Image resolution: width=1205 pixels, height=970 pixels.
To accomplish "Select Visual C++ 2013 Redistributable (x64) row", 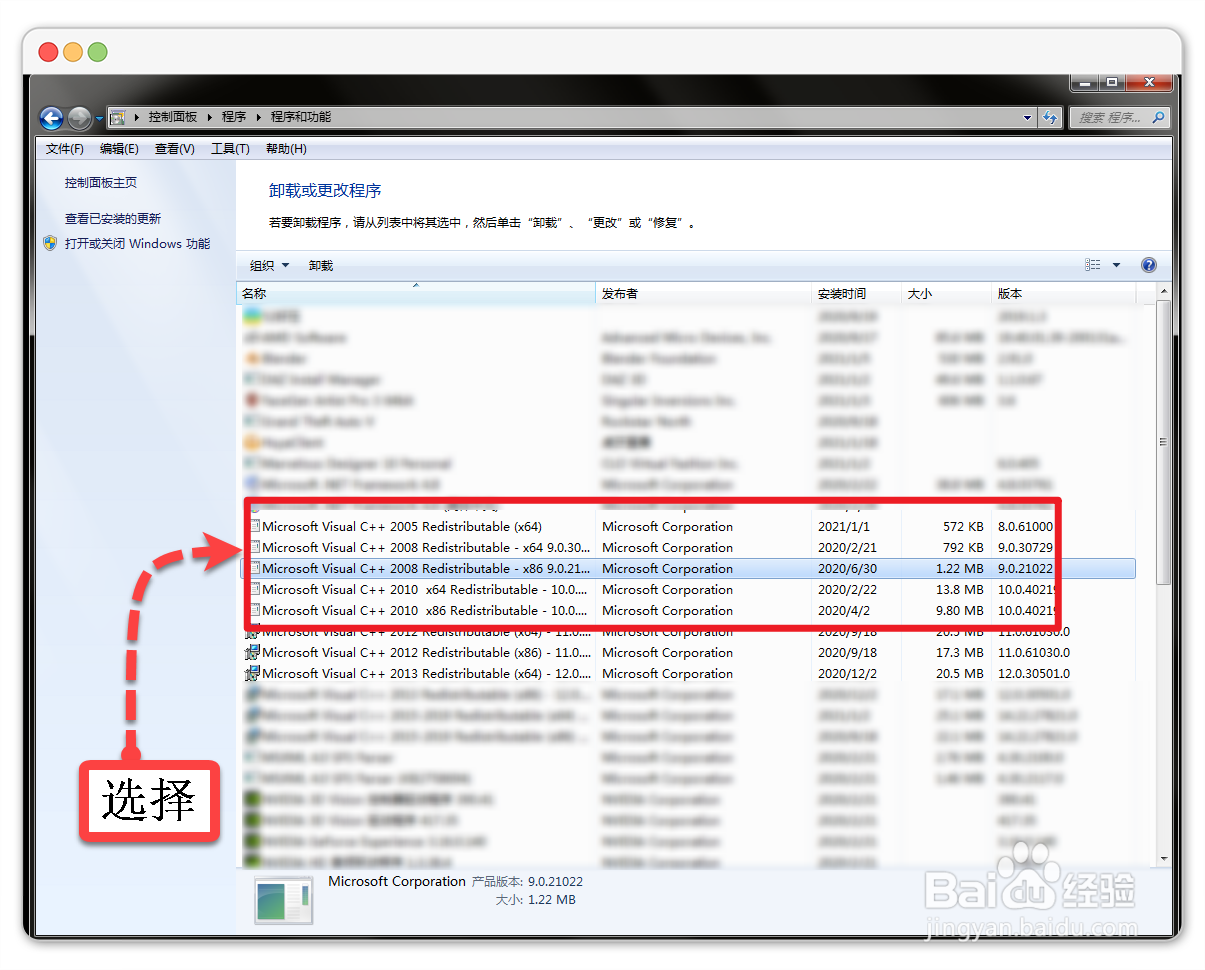I will pyautogui.click(x=688, y=674).
